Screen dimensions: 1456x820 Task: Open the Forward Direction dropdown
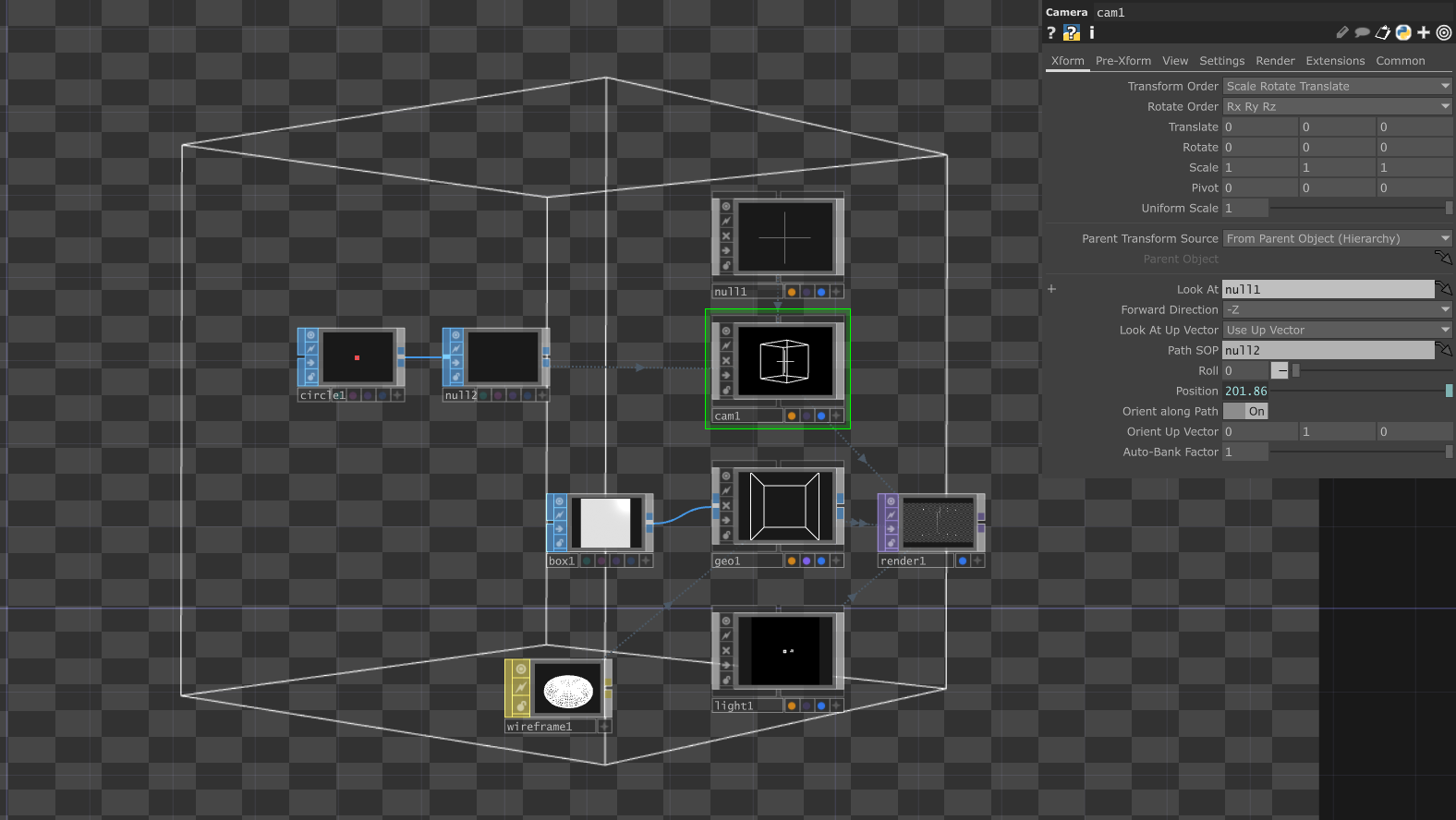pyautogui.click(x=1337, y=310)
